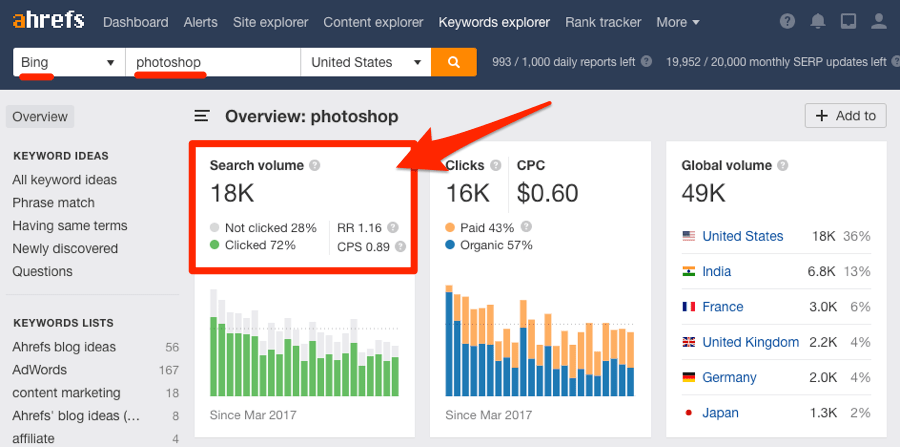The height and width of the screenshot is (447, 900).
Task: Click the 19,952 / 20,000 monthly SERP updates text
Action: point(777,61)
